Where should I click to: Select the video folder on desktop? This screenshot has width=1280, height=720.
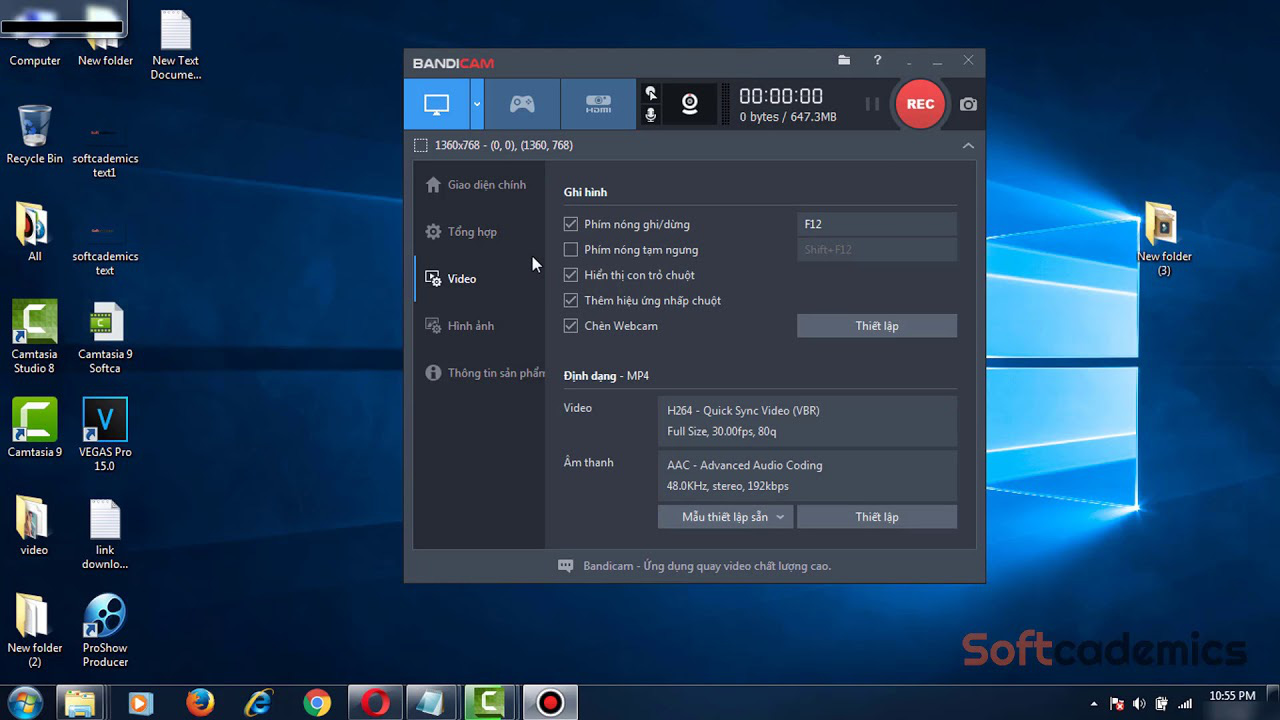(34, 527)
